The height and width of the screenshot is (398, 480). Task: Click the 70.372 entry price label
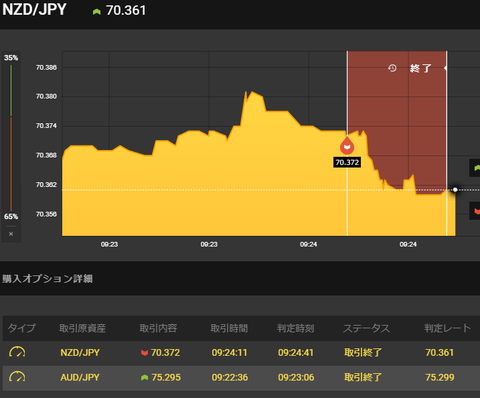click(347, 162)
